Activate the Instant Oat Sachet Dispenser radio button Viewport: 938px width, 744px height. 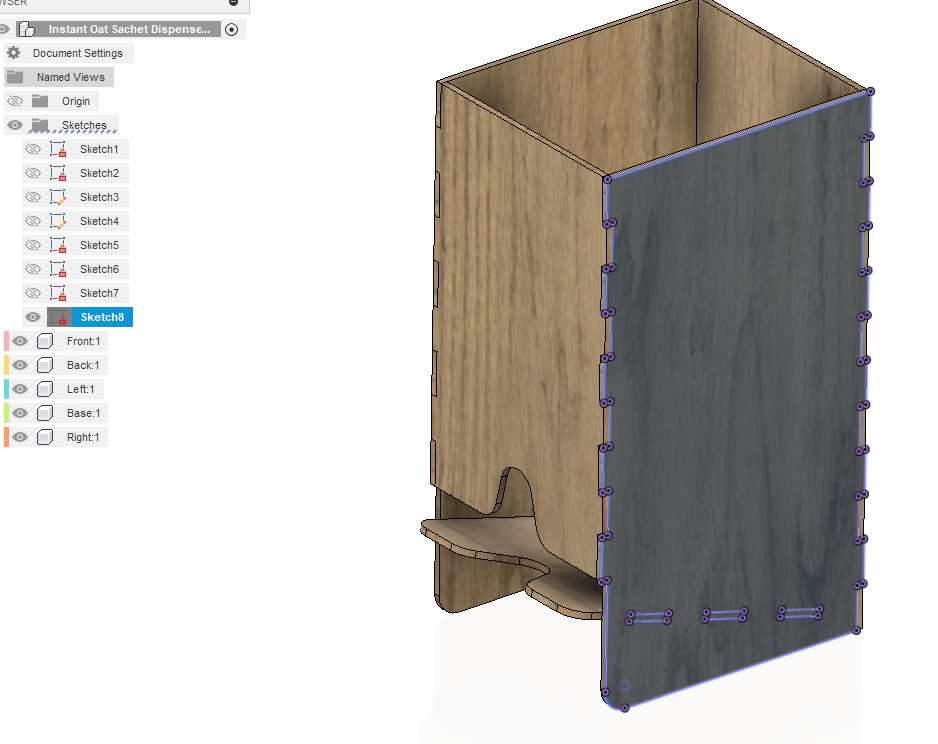(232, 29)
